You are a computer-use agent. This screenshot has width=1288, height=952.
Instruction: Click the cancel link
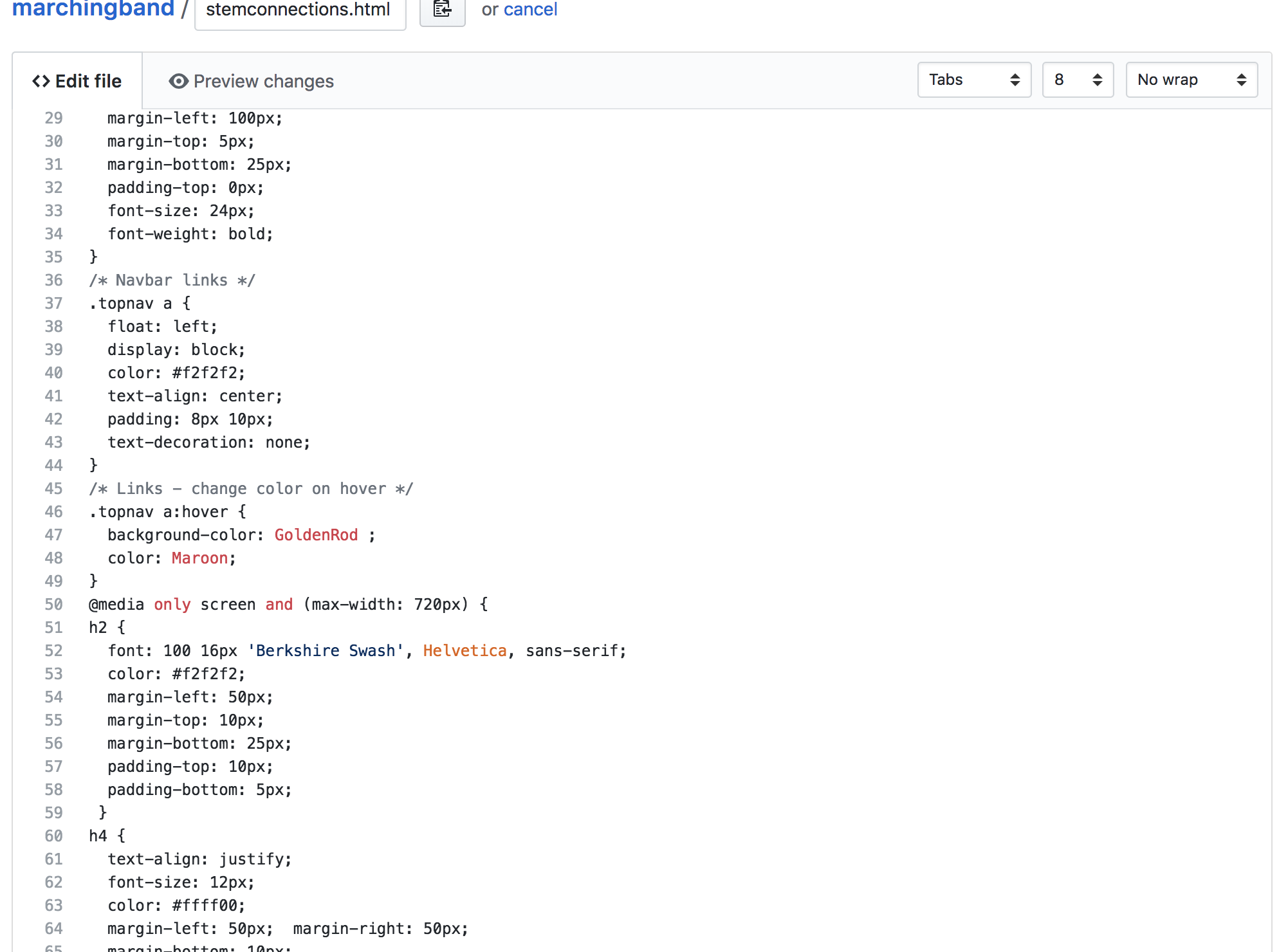pos(530,10)
